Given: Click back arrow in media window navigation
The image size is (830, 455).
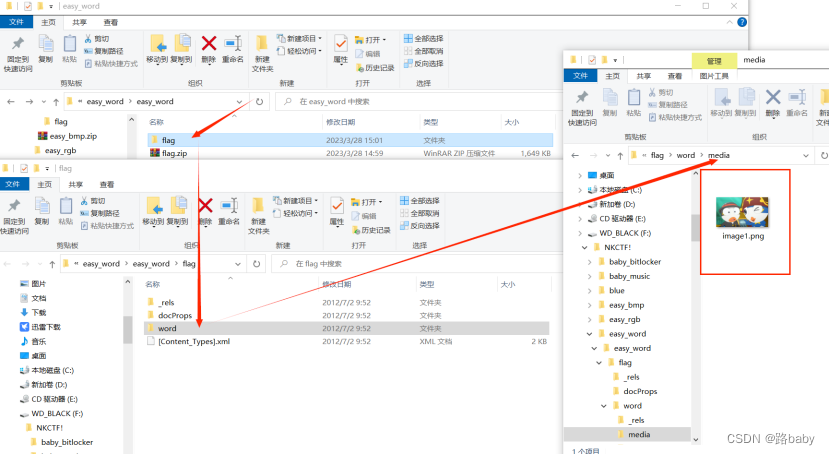Looking at the screenshot, I should (575, 156).
